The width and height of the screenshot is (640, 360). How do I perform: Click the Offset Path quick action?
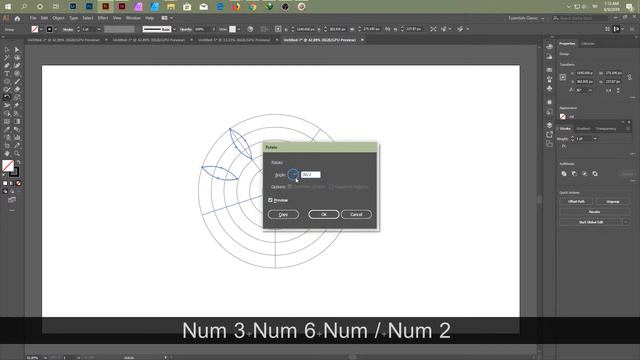tap(576, 202)
